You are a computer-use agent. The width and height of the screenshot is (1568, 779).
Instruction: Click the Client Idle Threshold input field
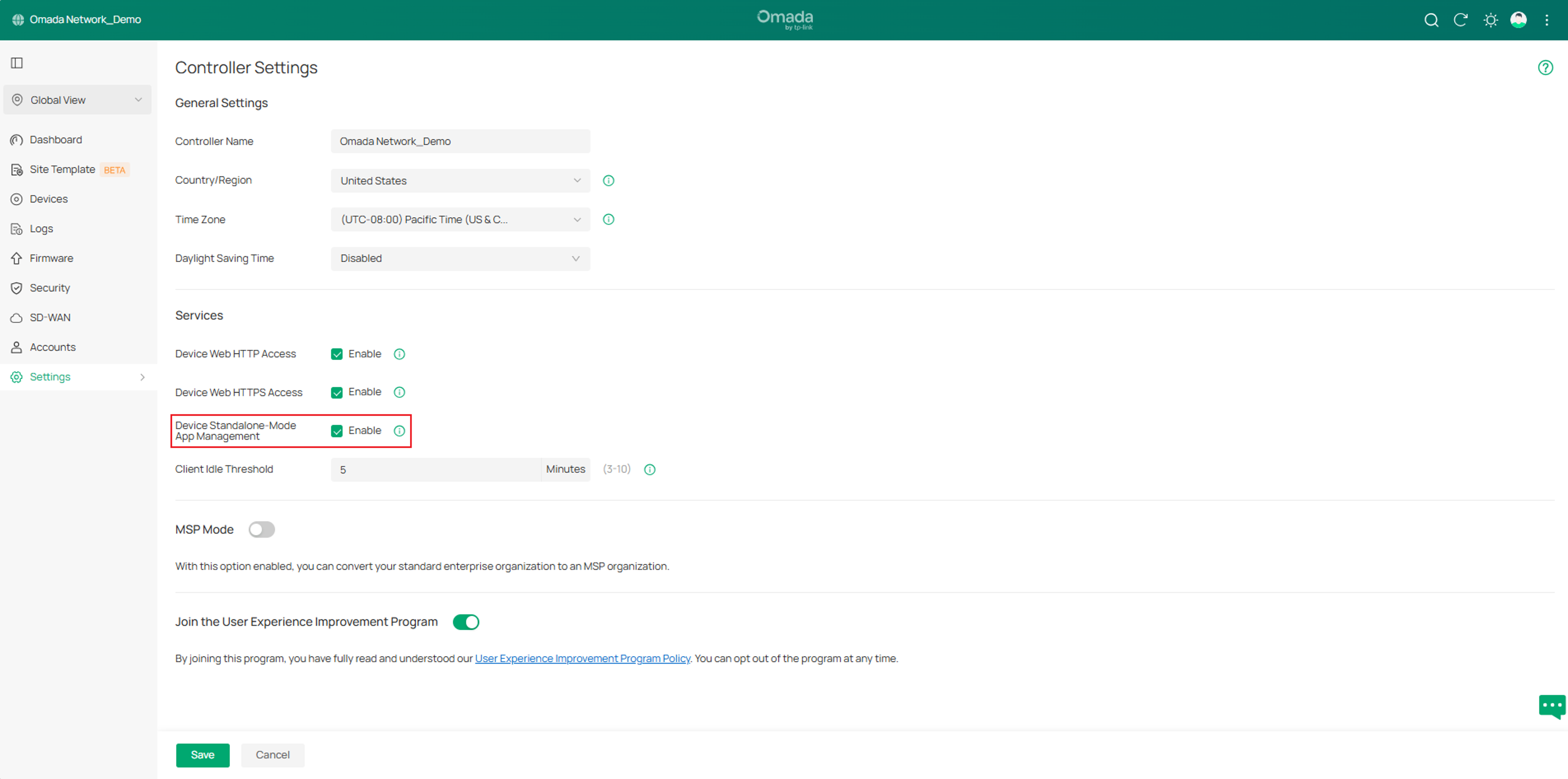pos(436,470)
